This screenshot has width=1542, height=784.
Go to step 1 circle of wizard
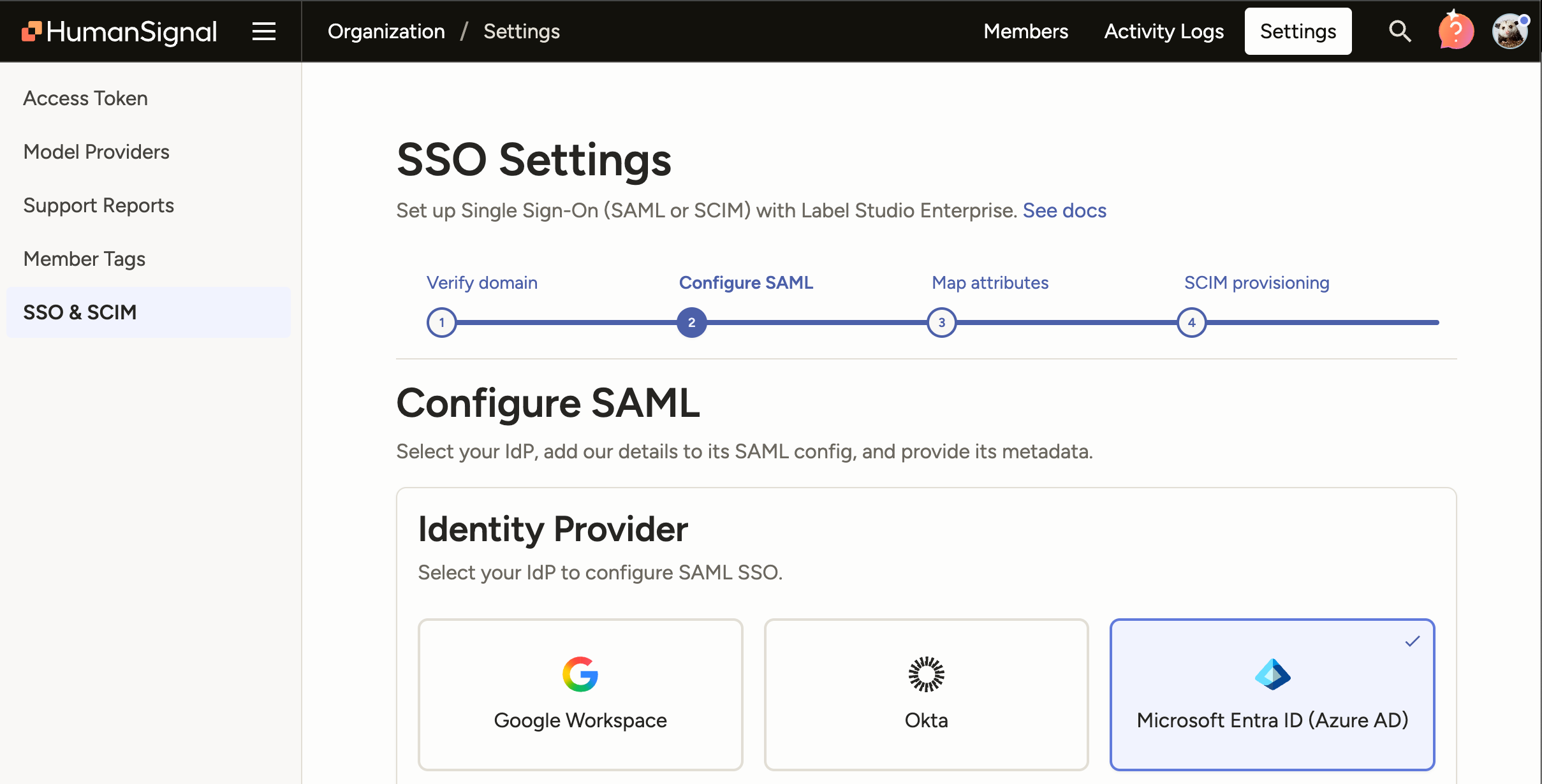pyautogui.click(x=441, y=323)
